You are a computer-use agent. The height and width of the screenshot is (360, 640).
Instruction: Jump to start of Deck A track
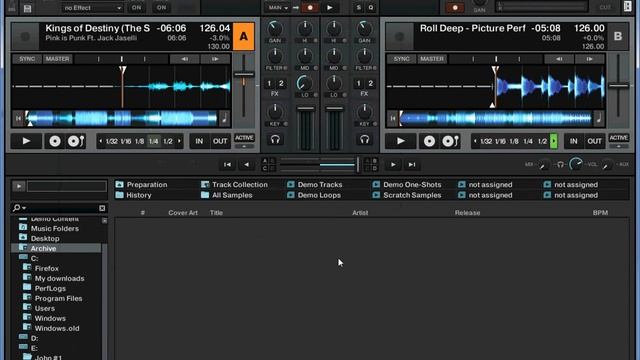pos(18,118)
